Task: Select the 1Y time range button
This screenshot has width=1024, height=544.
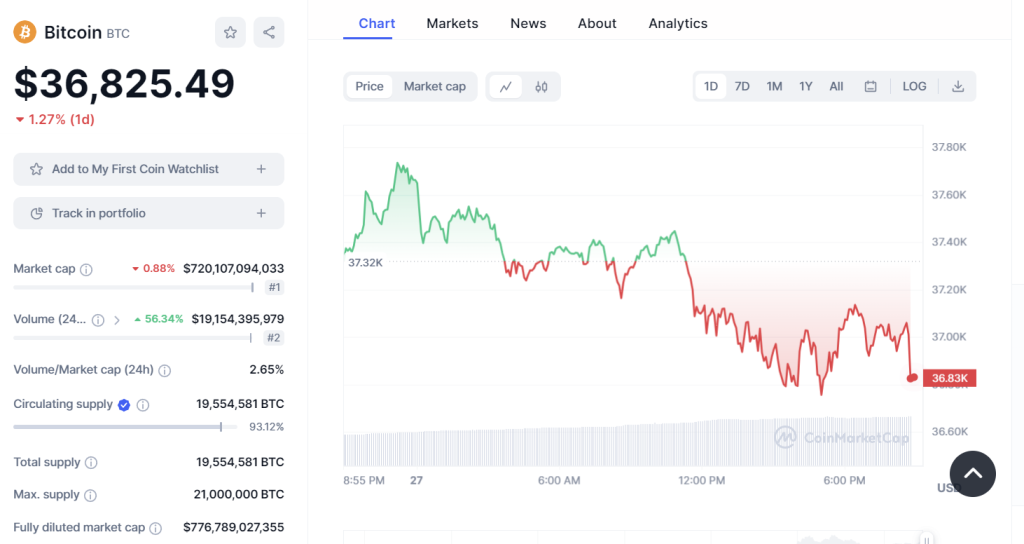Action: click(805, 87)
